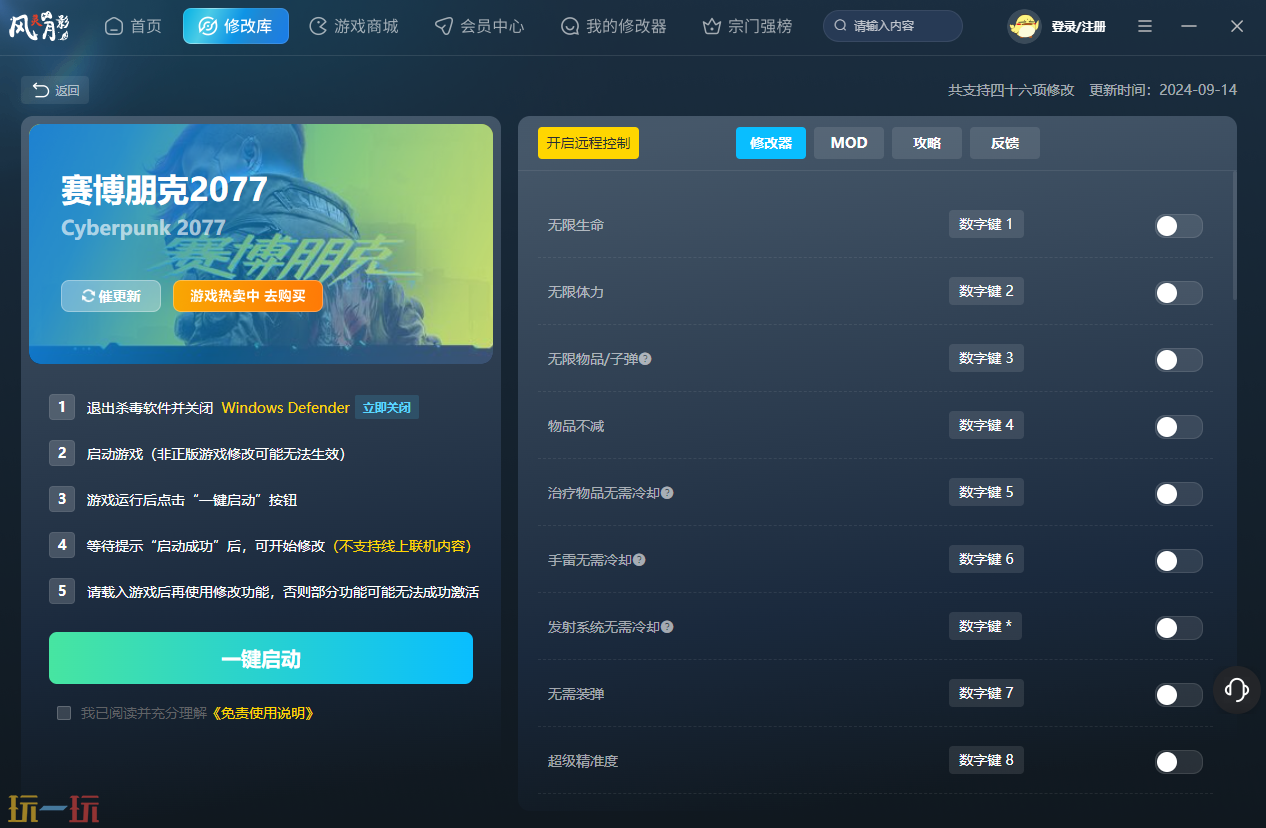The width and height of the screenshot is (1266, 828).
Task: Select the 修改器 panel tab
Action: pos(771,143)
